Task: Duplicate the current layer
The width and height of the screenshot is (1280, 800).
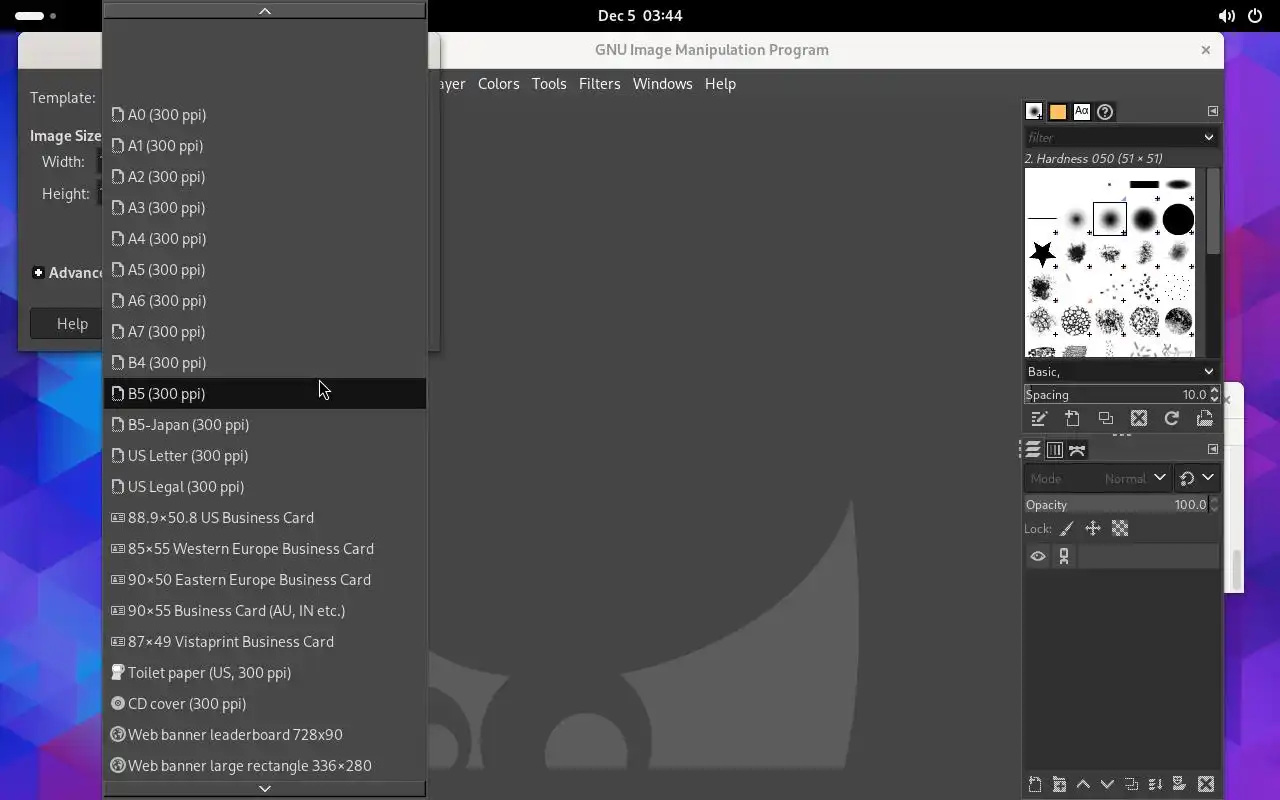Action: tap(1131, 785)
